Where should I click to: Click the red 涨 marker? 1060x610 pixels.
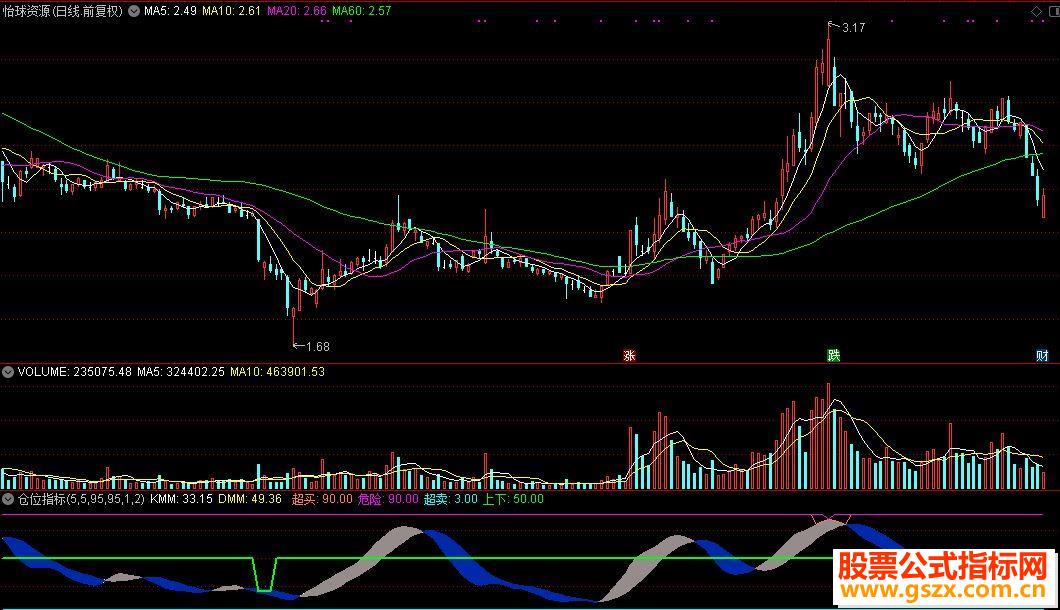click(629, 356)
